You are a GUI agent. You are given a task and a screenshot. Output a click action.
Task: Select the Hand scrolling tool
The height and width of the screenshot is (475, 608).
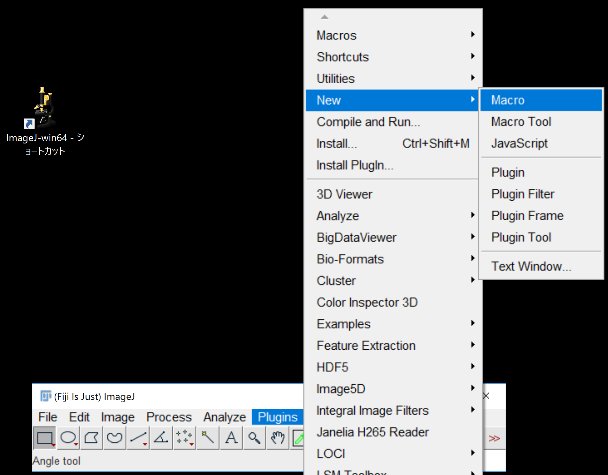pos(278,438)
